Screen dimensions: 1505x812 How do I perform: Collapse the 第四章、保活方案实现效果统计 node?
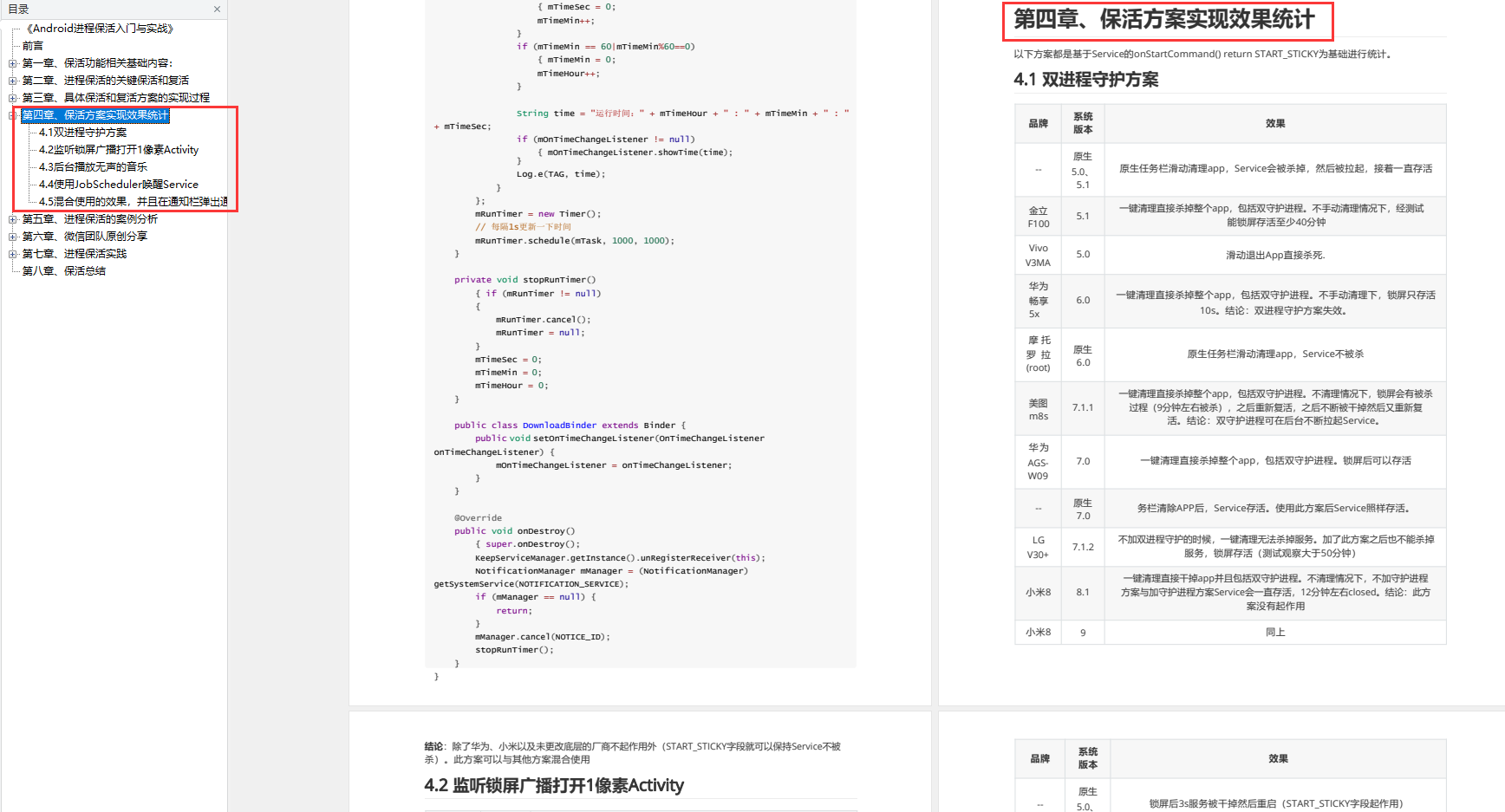point(12,115)
